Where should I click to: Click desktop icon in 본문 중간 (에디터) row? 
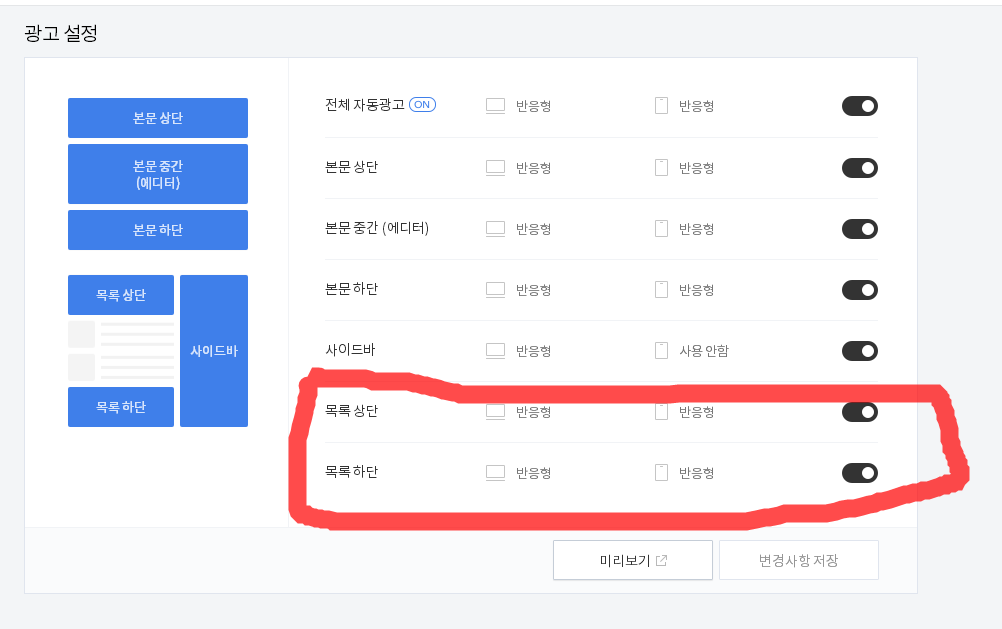point(495,229)
